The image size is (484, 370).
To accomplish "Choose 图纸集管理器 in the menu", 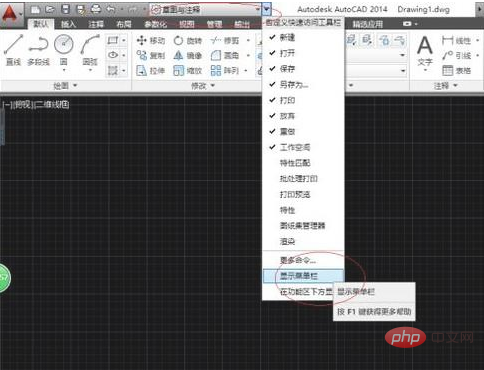I will tap(303, 226).
